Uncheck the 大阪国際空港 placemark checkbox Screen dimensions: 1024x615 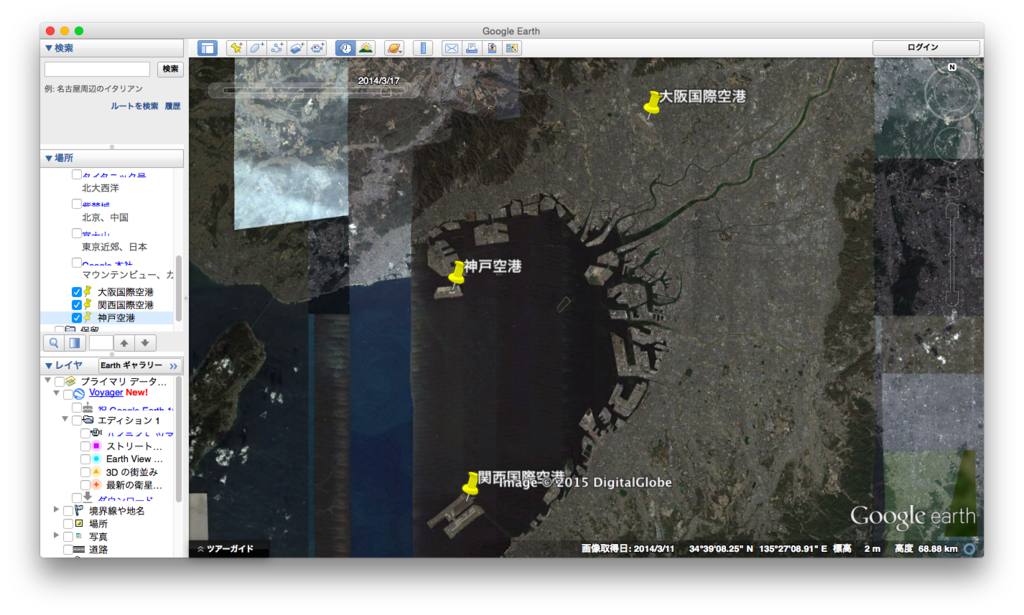76,292
